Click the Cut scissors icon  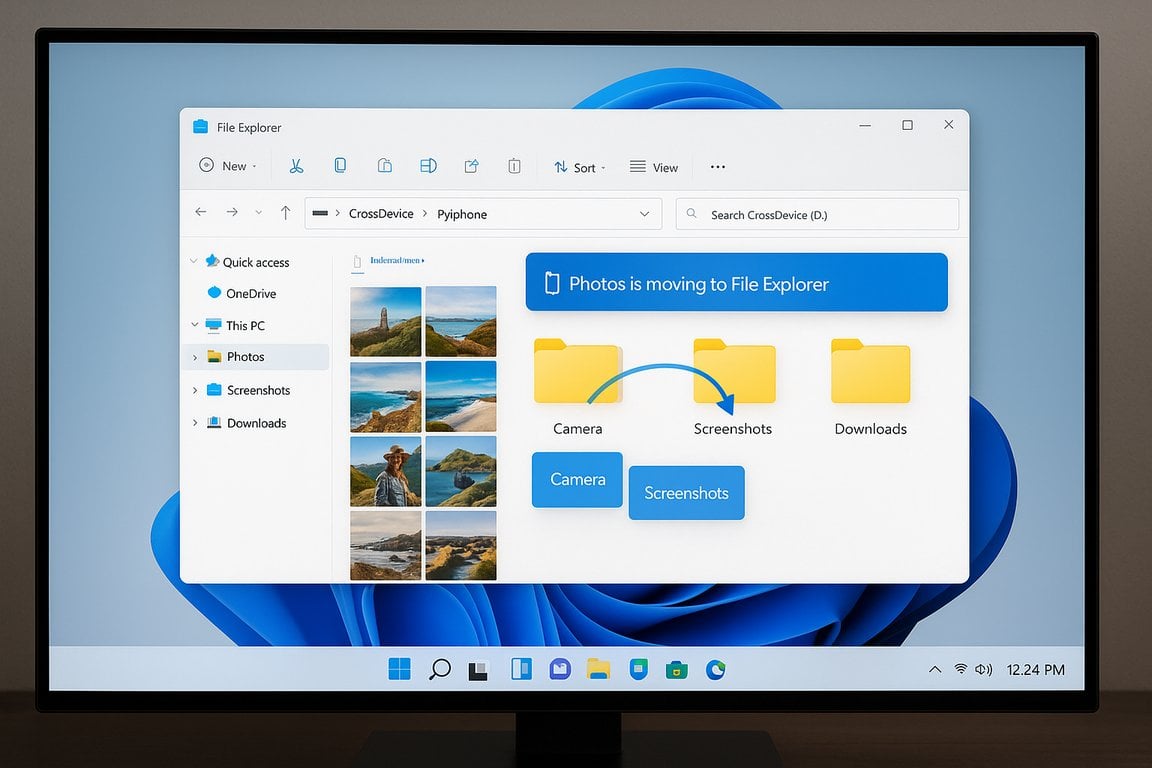tap(296, 166)
